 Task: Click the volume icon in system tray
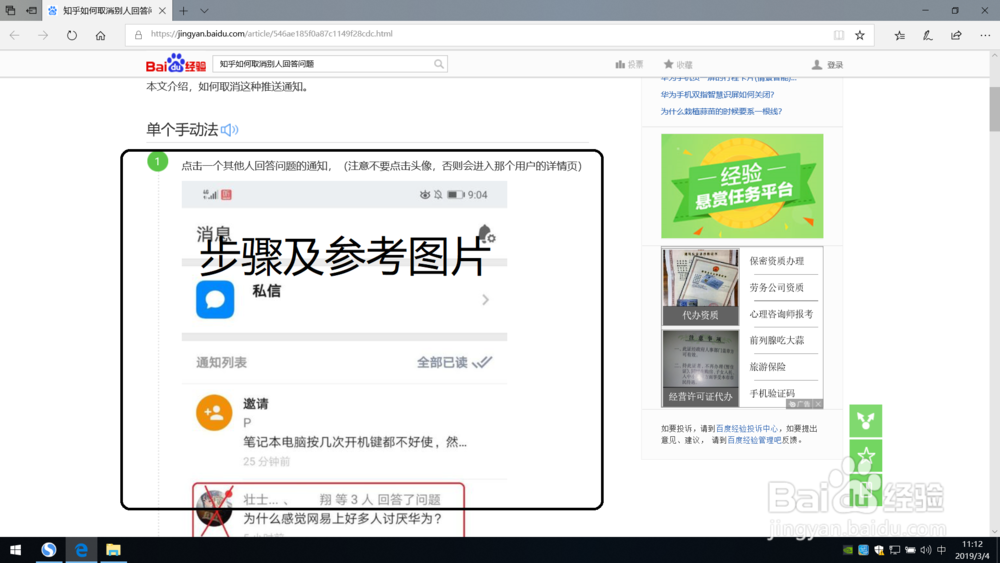click(925, 550)
